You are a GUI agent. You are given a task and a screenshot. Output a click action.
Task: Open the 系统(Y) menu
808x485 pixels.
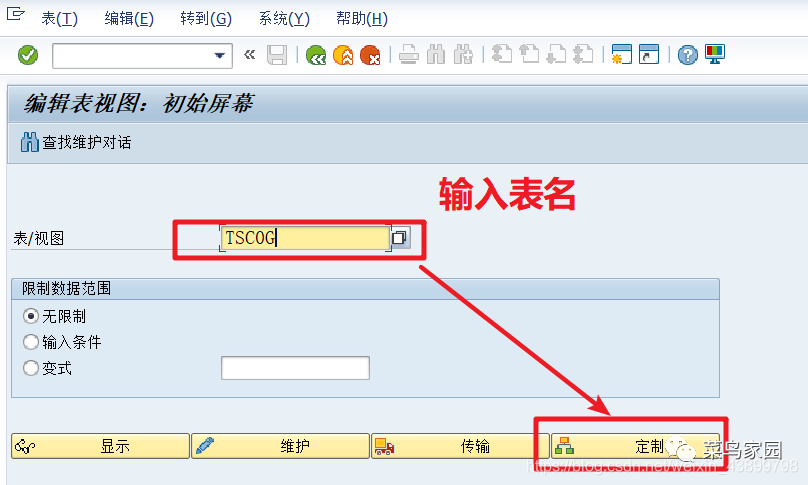[x=284, y=19]
